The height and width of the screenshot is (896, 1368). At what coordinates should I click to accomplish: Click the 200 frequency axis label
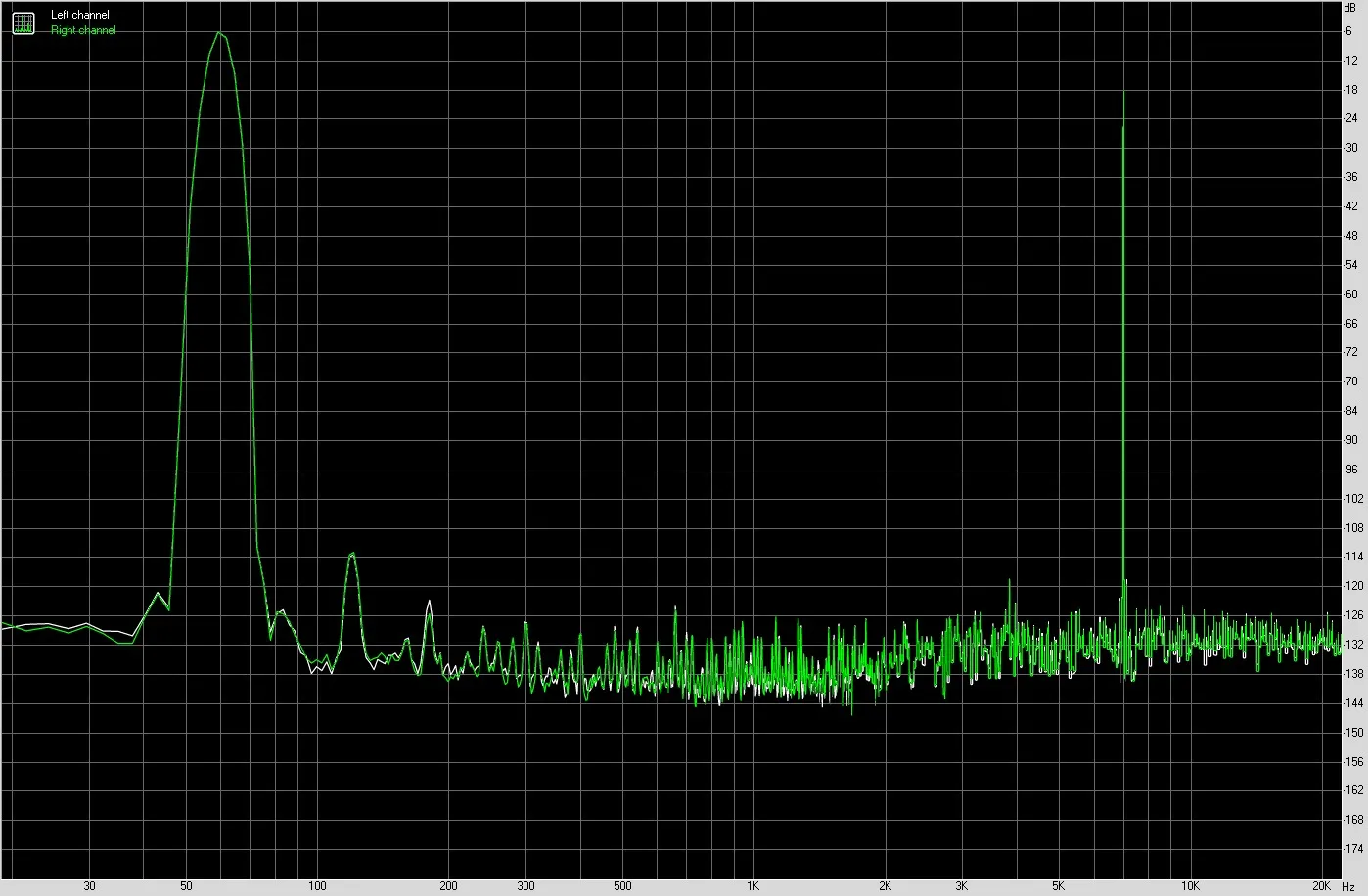tap(448, 886)
